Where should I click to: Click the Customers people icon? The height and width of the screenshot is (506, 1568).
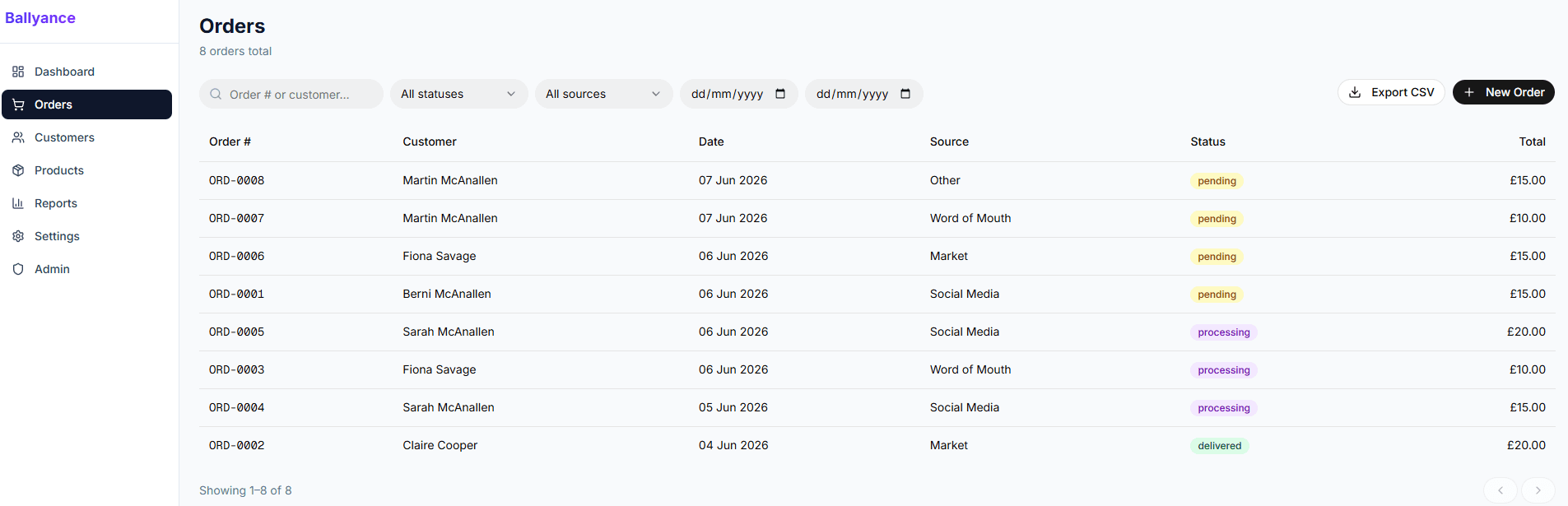(x=18, y=137)
